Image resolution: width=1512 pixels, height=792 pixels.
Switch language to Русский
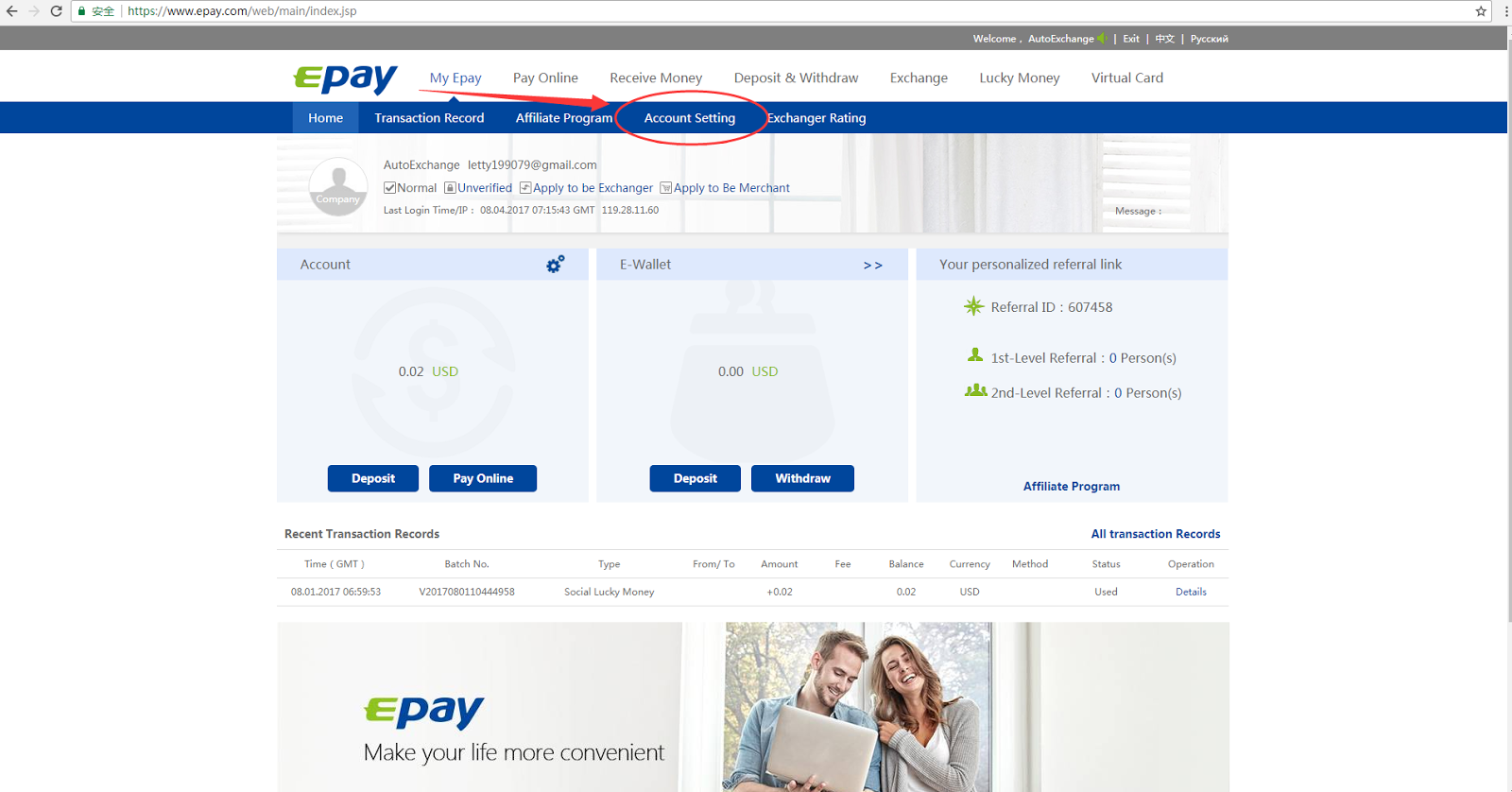pos(1210,39)
